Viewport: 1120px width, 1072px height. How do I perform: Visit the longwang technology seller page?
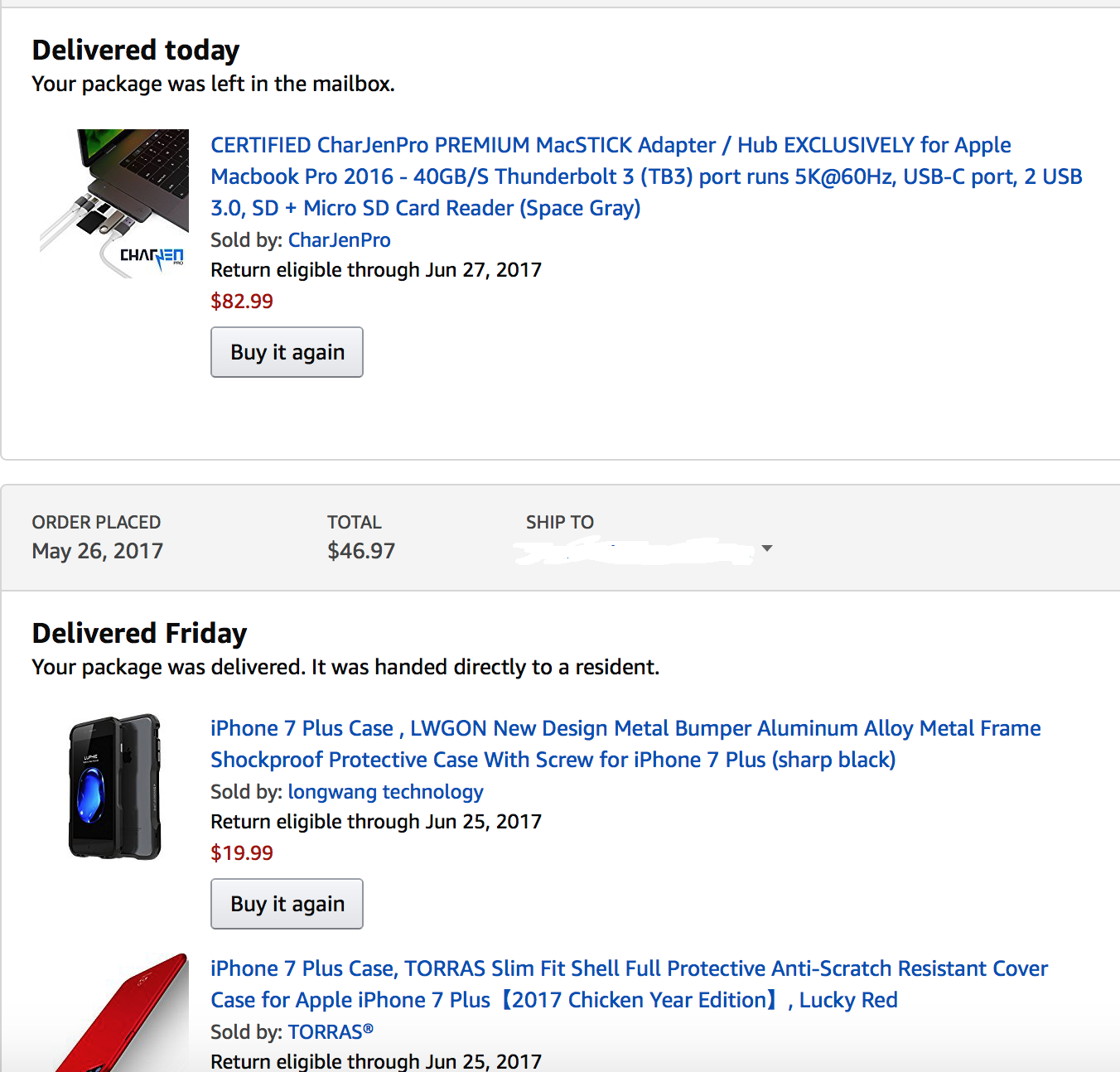click(386, 792)
